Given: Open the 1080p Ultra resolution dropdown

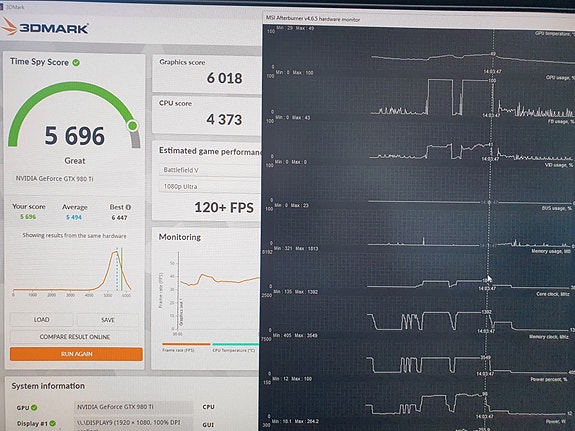Looking at the screenshot, I should [210, 186].
